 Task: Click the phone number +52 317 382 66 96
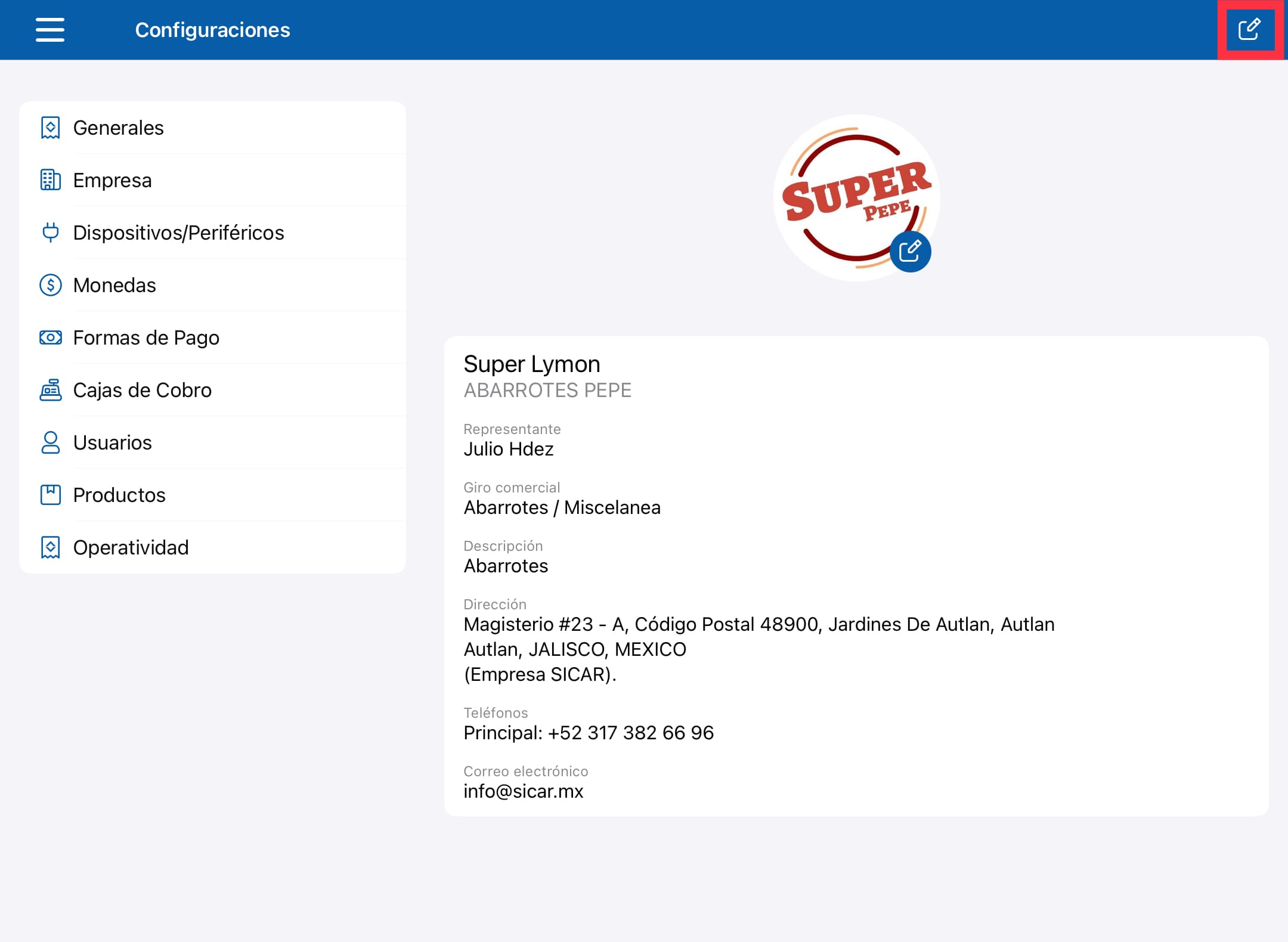pos(630,733)
